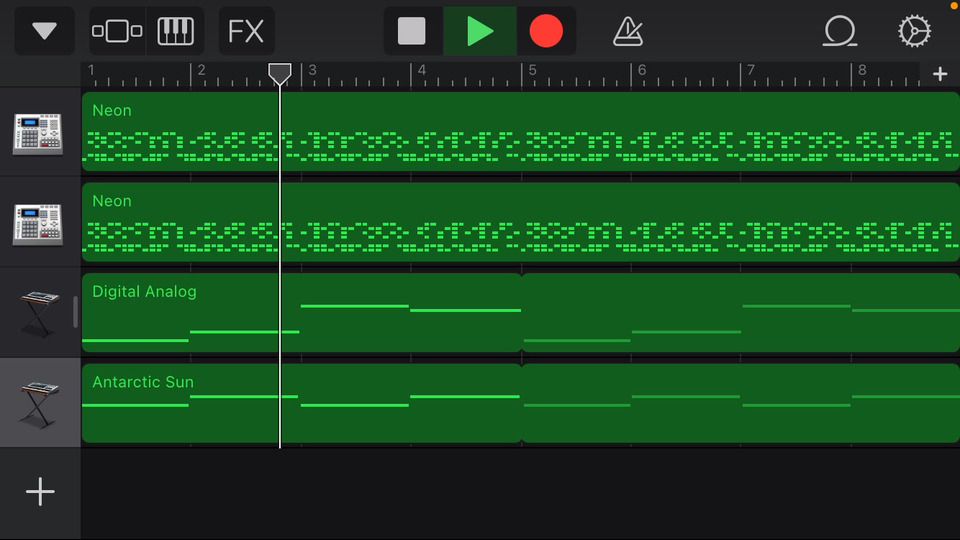The width and height of the screenshot is (960, 540).
Task: Switch to the Live Loops grid view
Action: pos(117,31)
